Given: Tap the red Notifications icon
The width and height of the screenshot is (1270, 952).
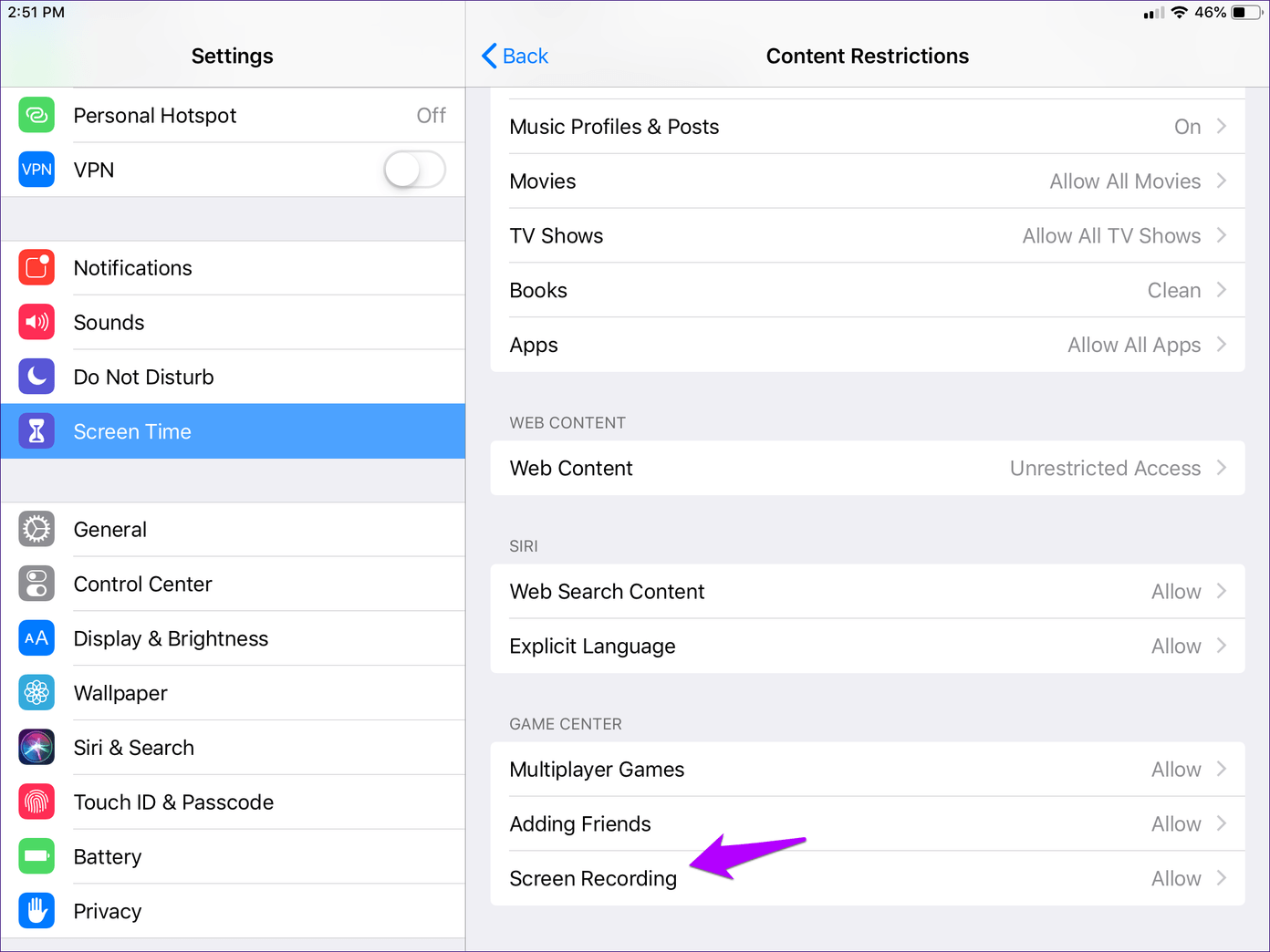Looking at the screenshot, I should pyautogui.click(x=36, y=268).
